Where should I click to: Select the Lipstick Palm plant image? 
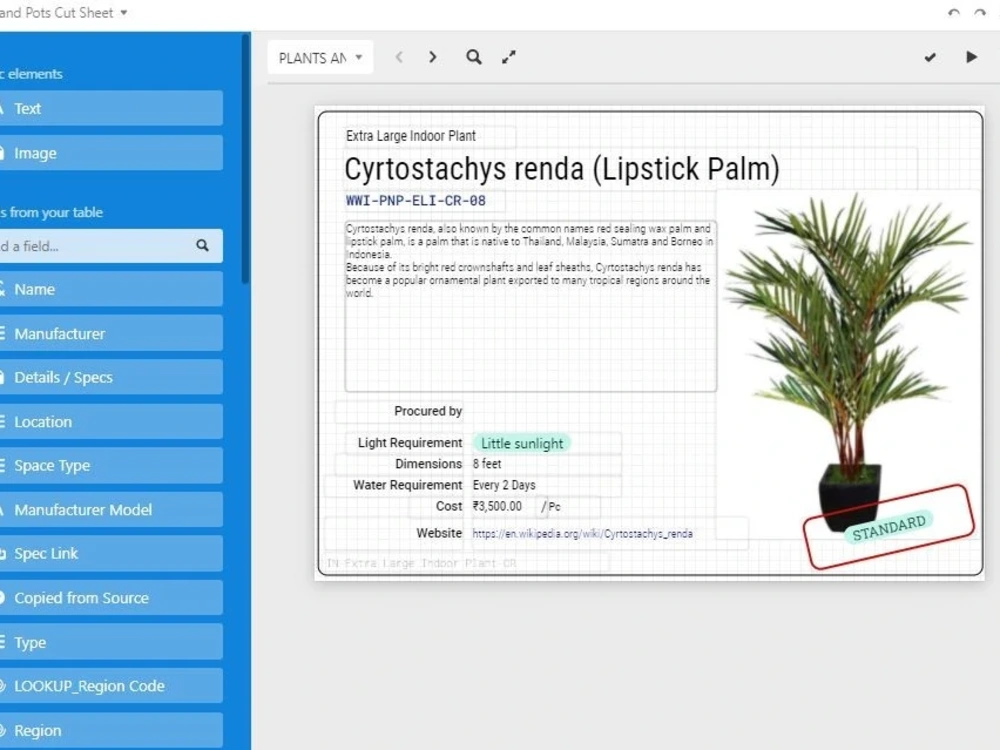tap(848, 364)
